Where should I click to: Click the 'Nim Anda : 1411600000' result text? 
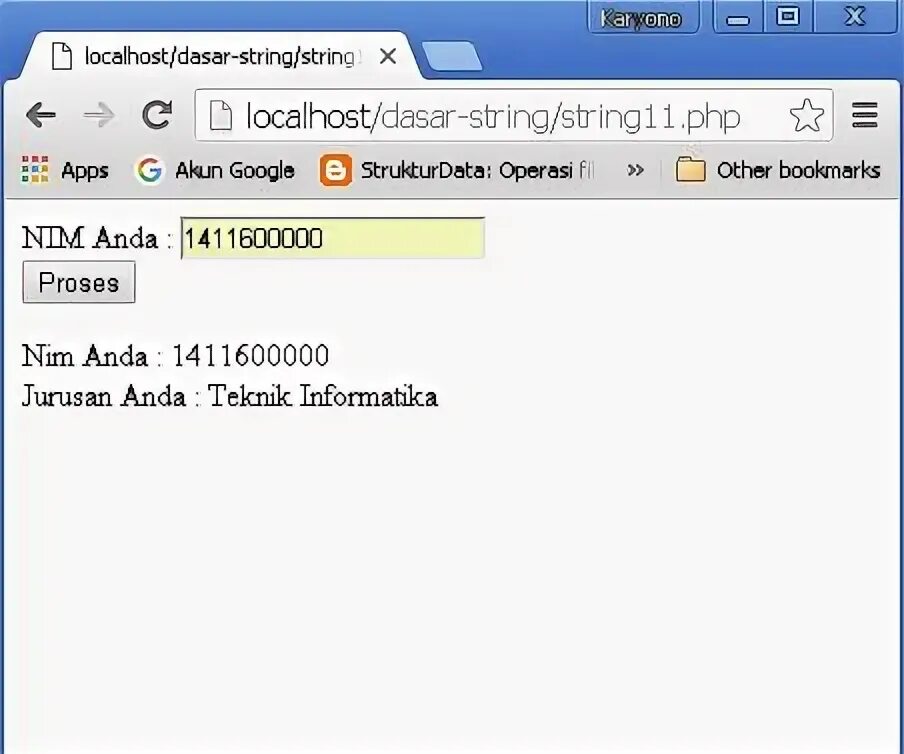pos(175,355)
